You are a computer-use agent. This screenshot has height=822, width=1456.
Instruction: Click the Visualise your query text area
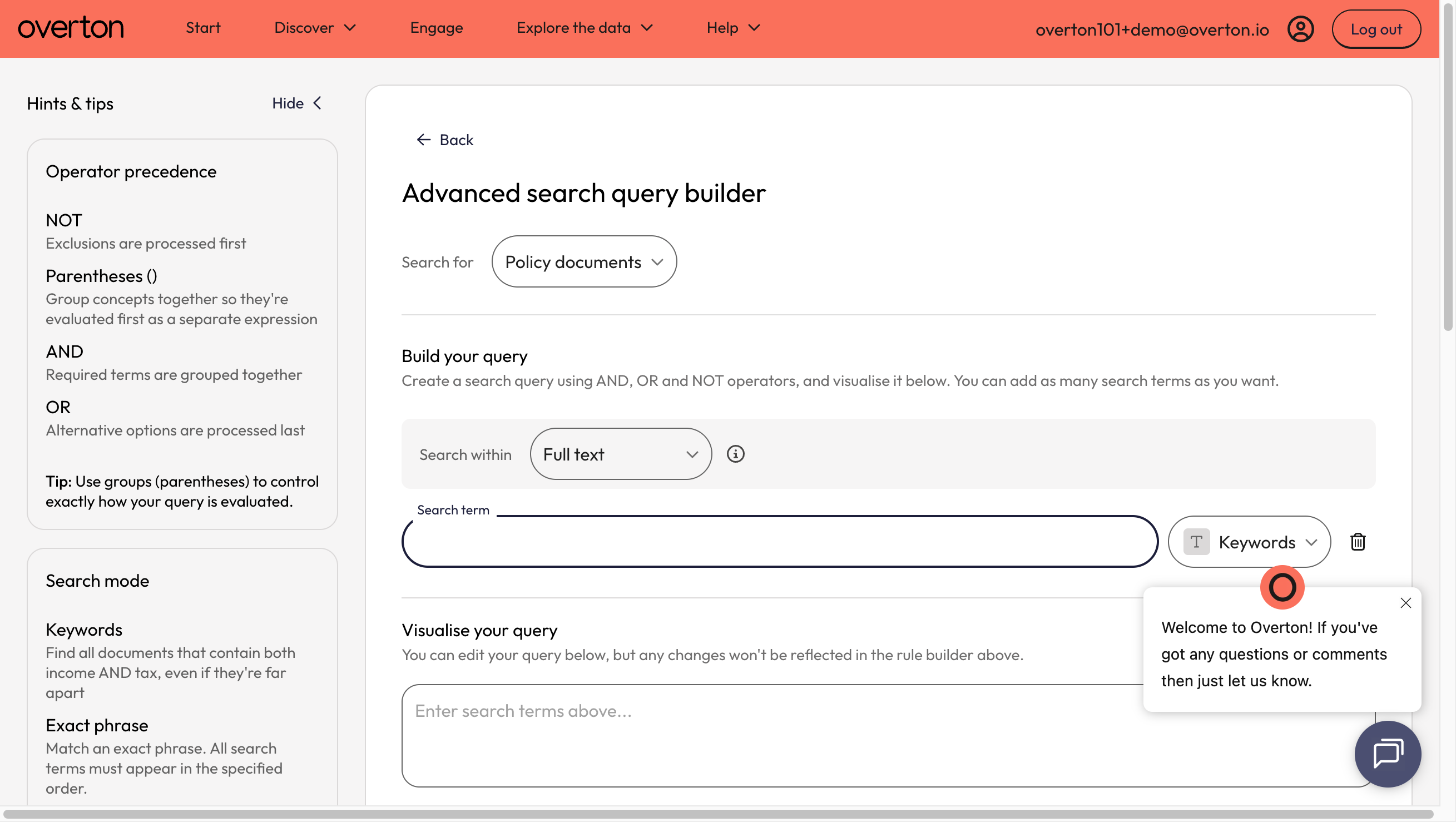pyautogui.click(x=888, y=735)
